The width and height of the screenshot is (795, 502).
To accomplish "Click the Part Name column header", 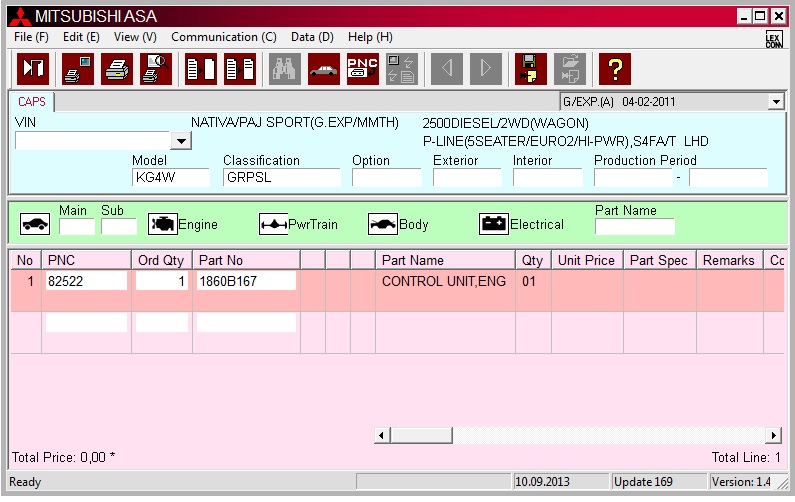I will 445,260.
